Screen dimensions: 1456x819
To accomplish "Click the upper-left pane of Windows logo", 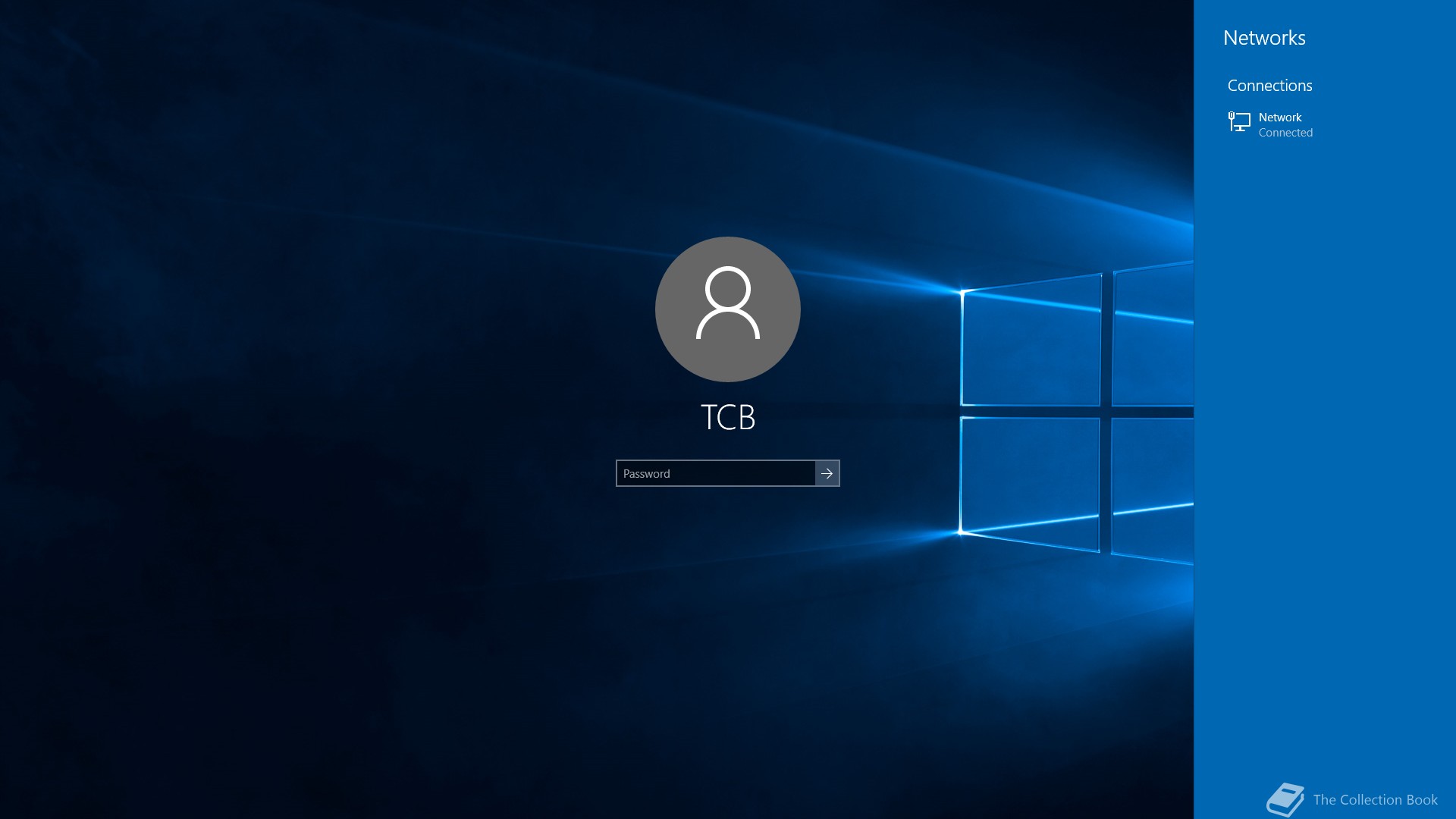I will point(1031,345).
